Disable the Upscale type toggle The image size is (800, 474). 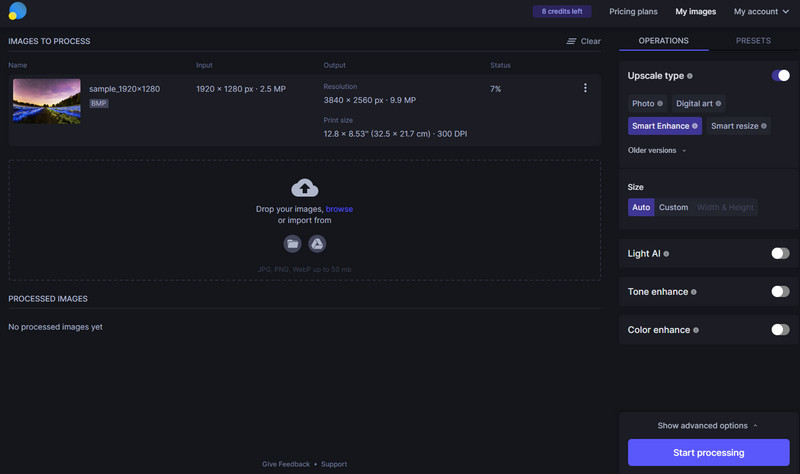pos(780,76)
